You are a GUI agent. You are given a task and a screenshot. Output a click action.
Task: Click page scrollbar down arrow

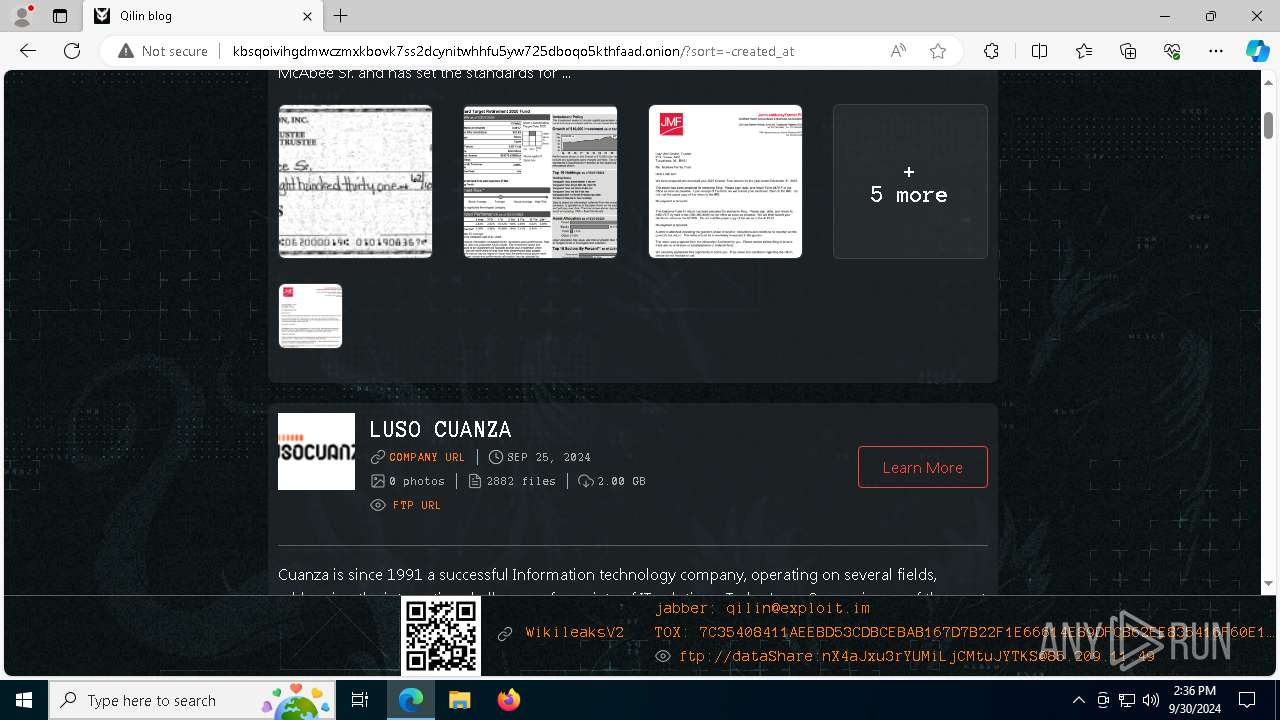point(1268,583)
